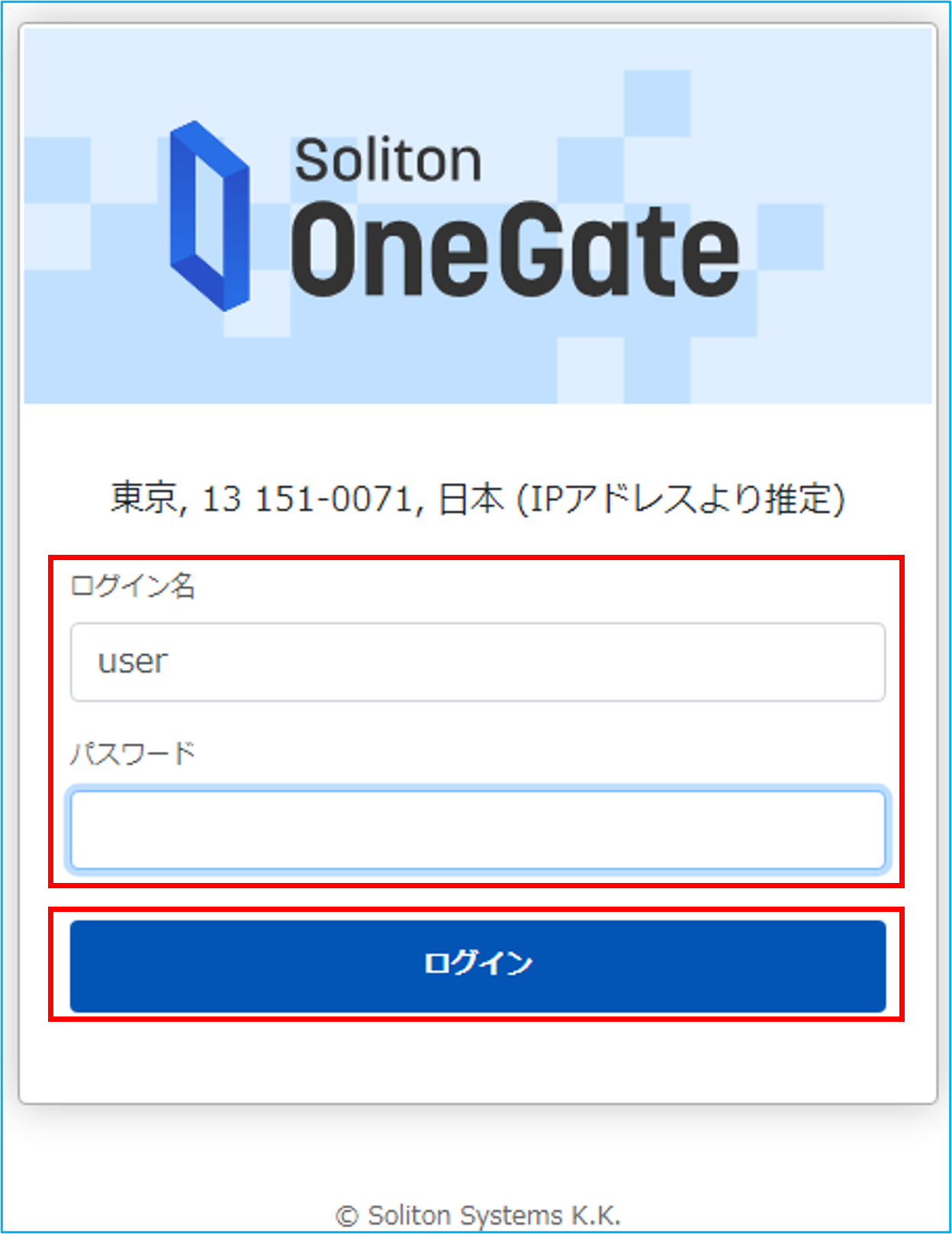Click the (IPアドレスより推定) note
Screen dimensions: 952x1234
click(680, 499)
